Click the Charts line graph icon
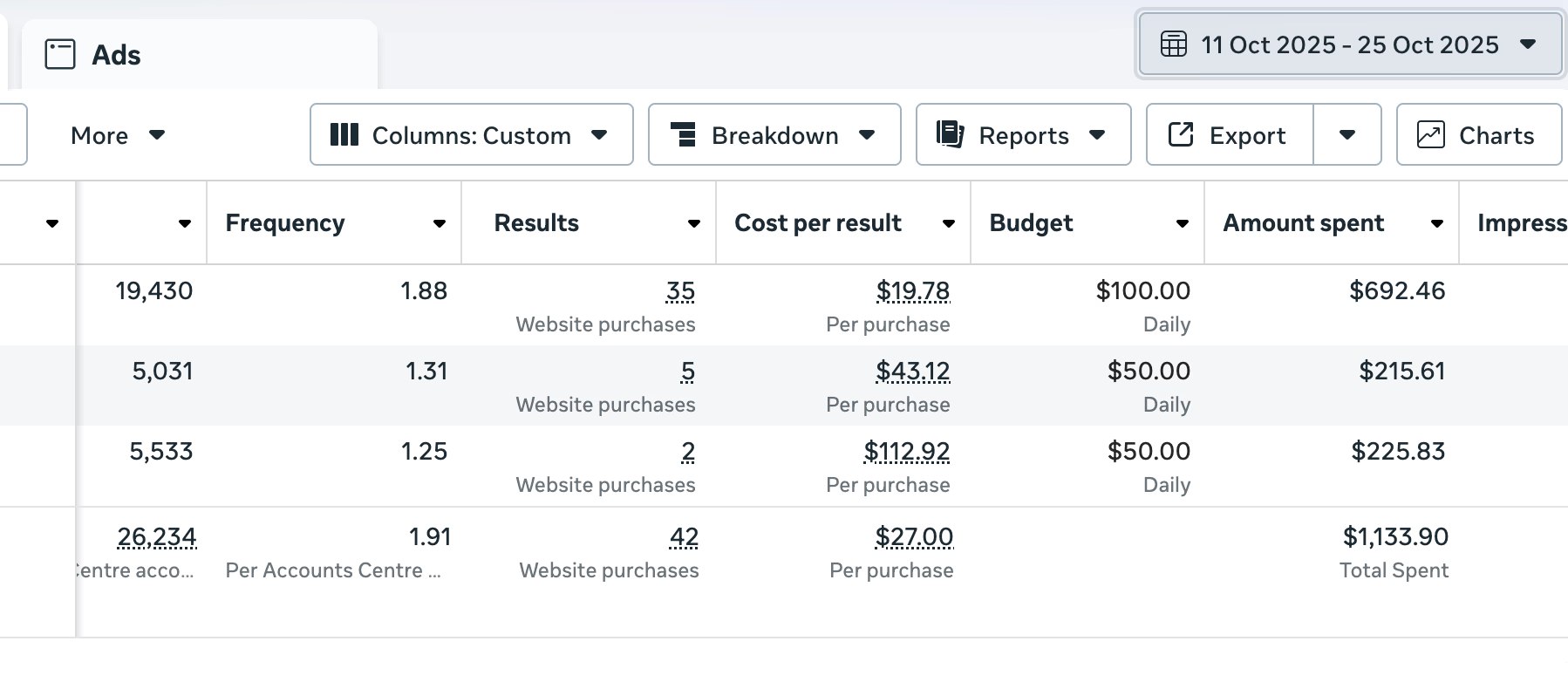 1431,134
